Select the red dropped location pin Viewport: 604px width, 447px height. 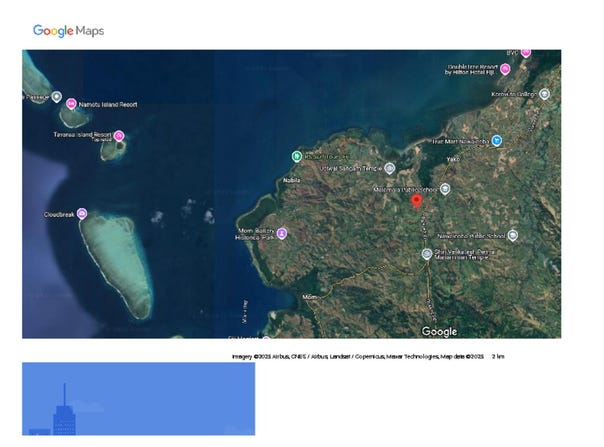click(x=416, y=201)
